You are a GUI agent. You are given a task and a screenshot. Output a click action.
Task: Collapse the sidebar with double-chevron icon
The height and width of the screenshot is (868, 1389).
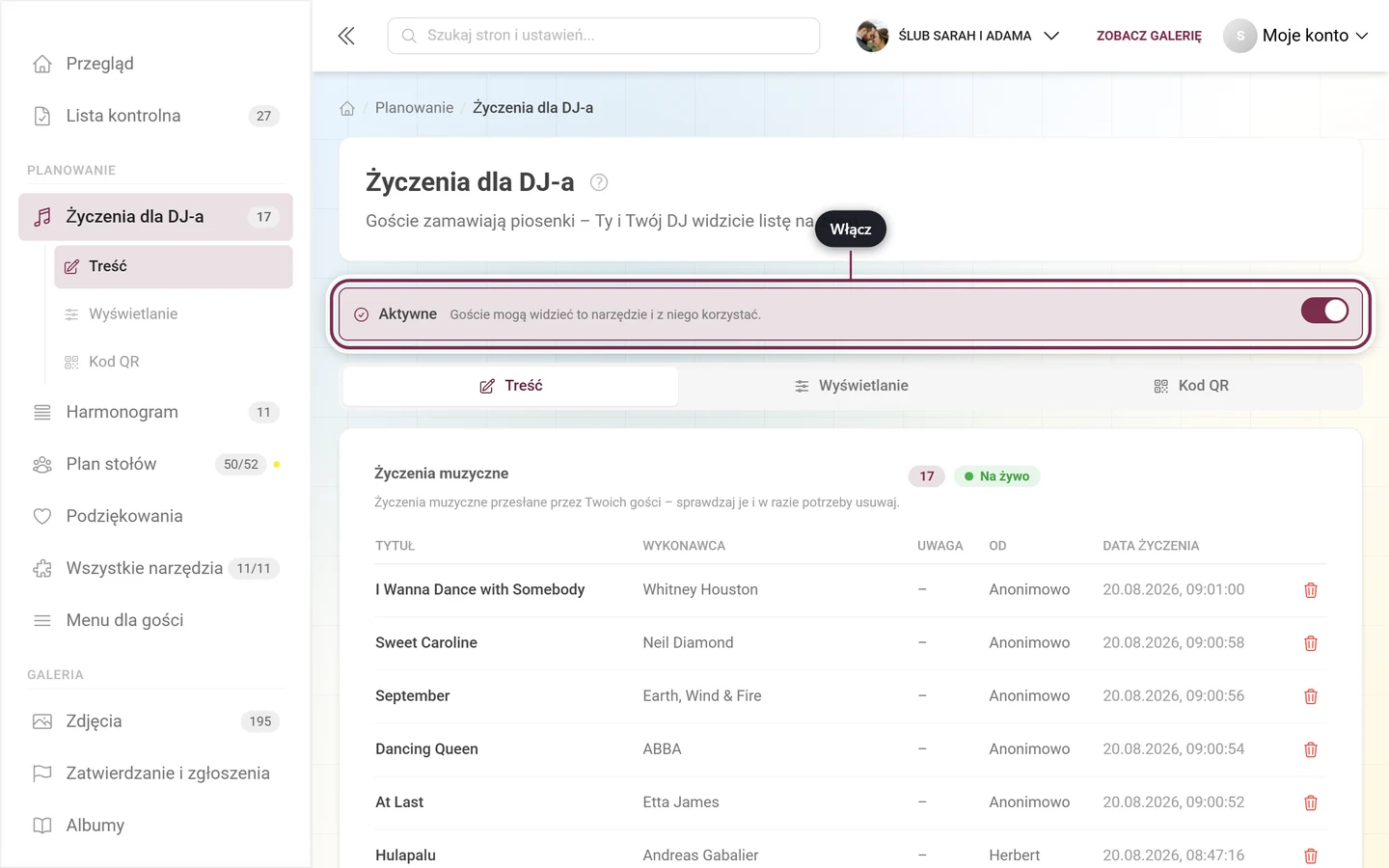click(x=346, y=36)
